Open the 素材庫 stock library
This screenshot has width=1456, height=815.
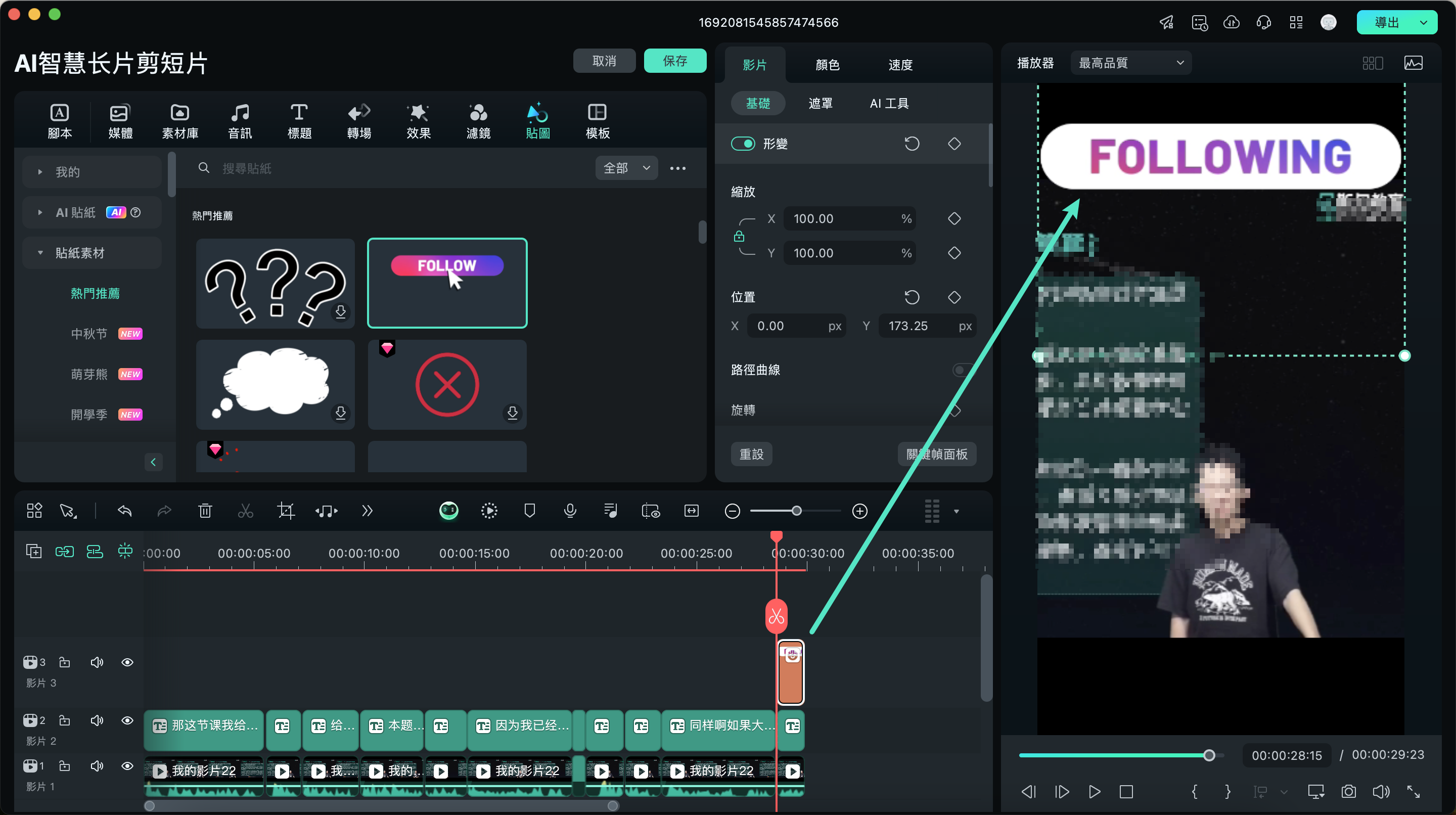coord(180,121)
